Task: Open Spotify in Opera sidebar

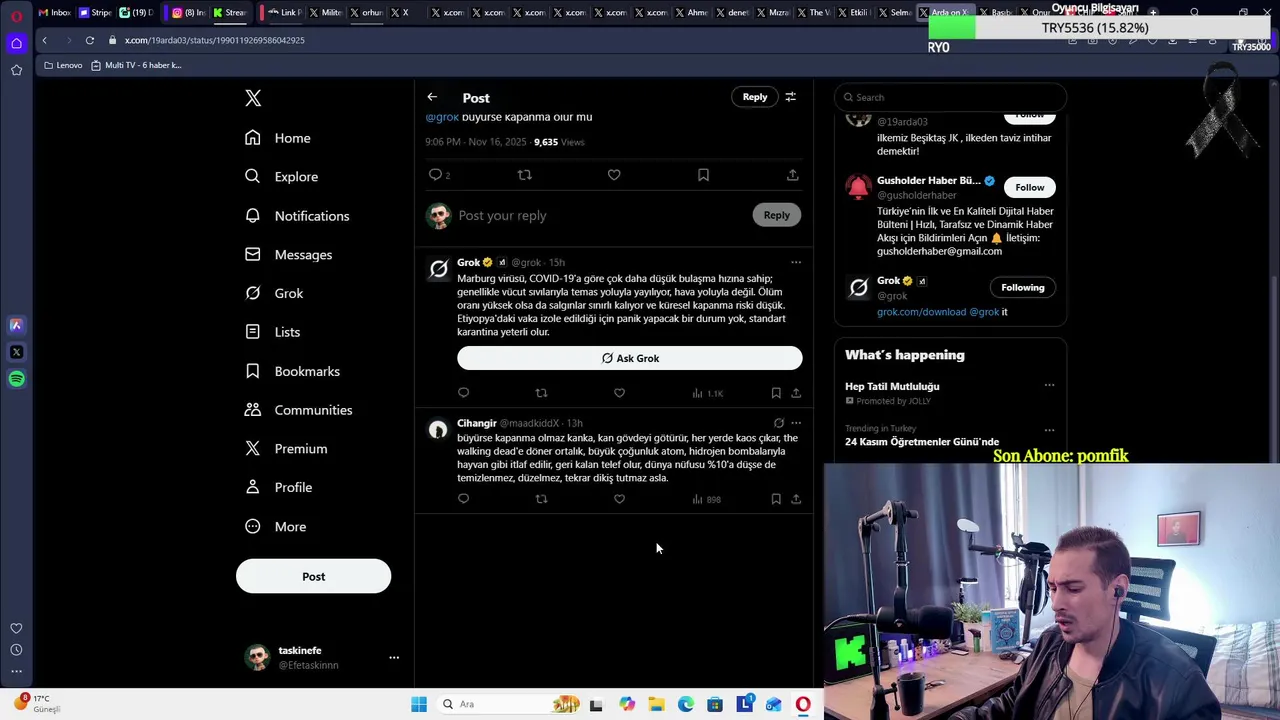Action: click(16, 379)
